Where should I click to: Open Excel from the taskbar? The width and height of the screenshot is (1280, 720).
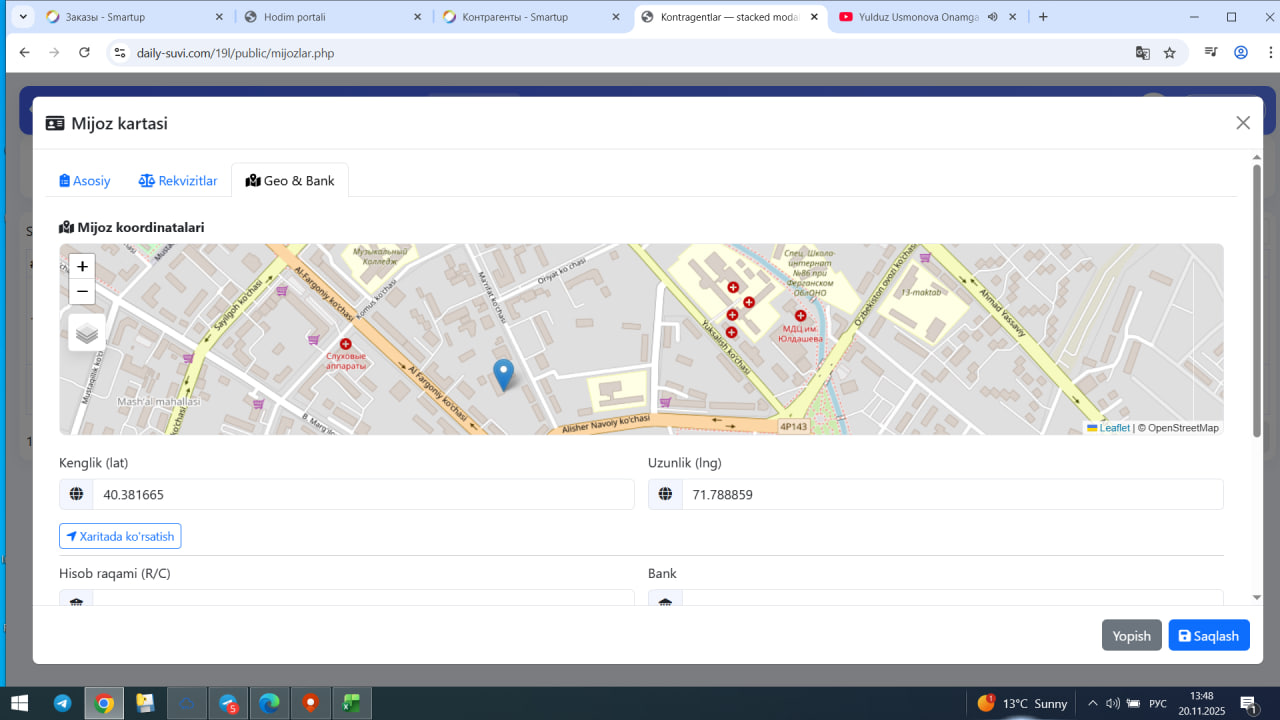351,703
